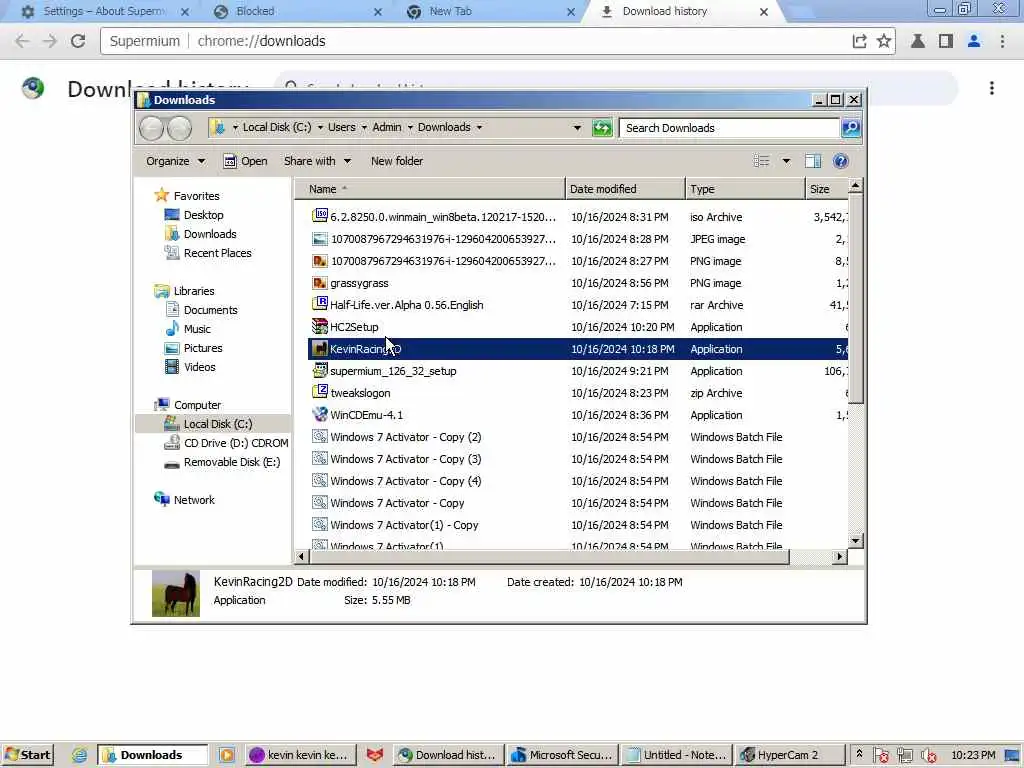Click the horizontal scrollbar right arrow
The height and width of the screenshot is (768, 1024).
point(840,557)
